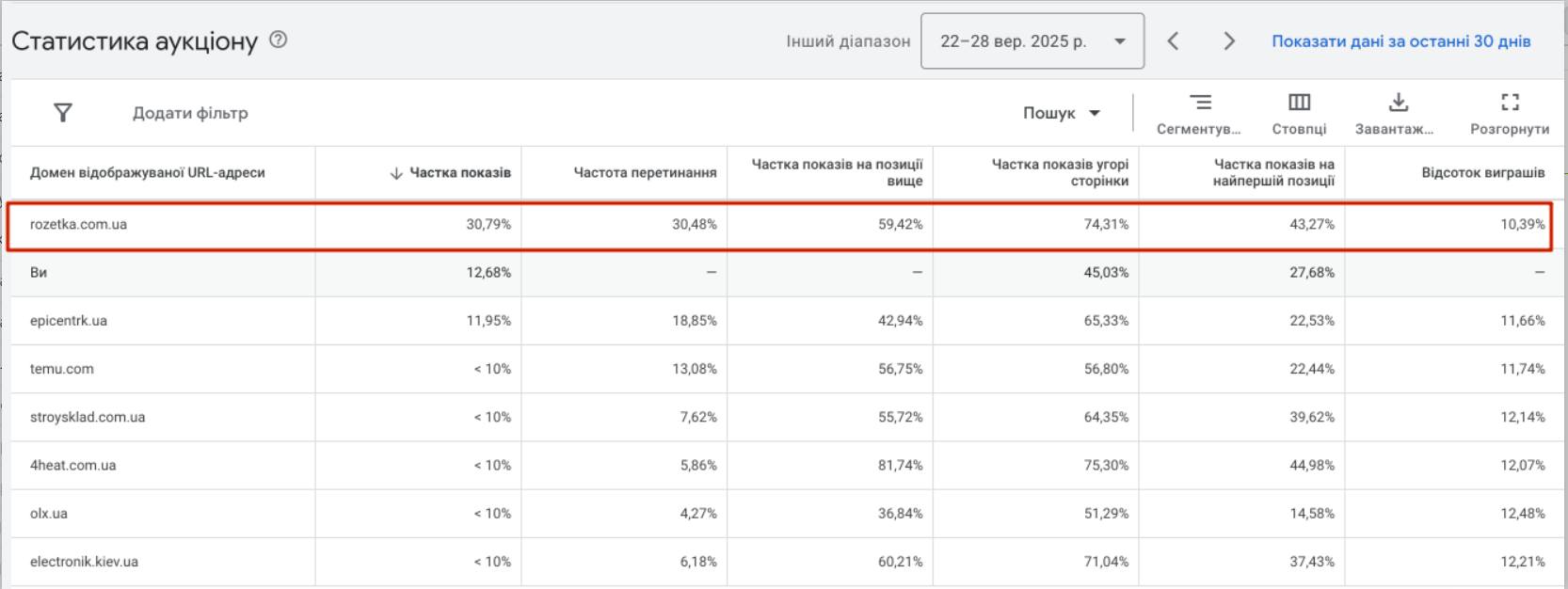1568x589 pixels.
Task: Click 4heat absolute top rate 44,98%
Action: click(1312, 466)
